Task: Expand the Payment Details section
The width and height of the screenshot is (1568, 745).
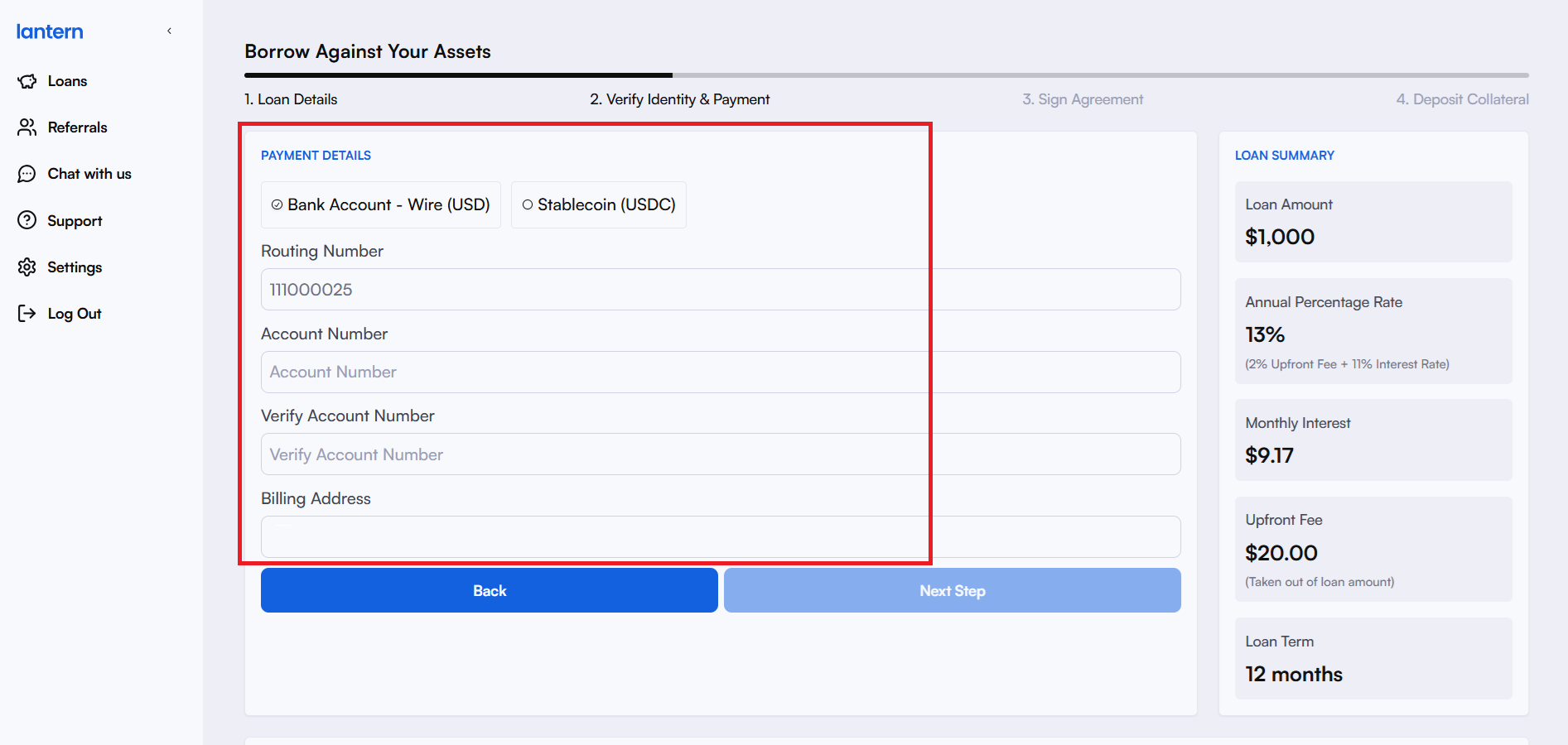Action: (x=316, y=155)
